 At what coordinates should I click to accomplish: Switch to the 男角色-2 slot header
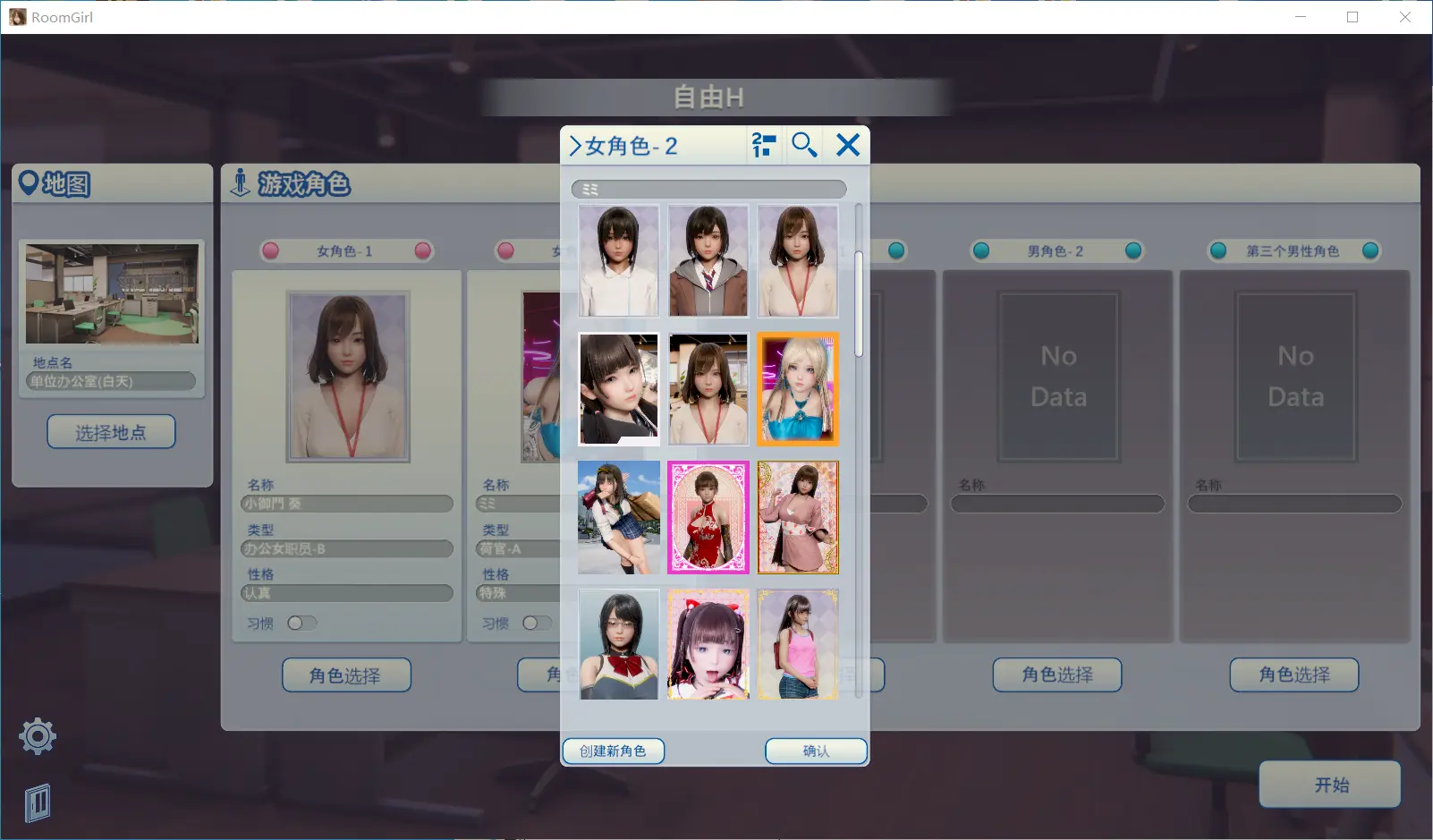coord(1058,250)
